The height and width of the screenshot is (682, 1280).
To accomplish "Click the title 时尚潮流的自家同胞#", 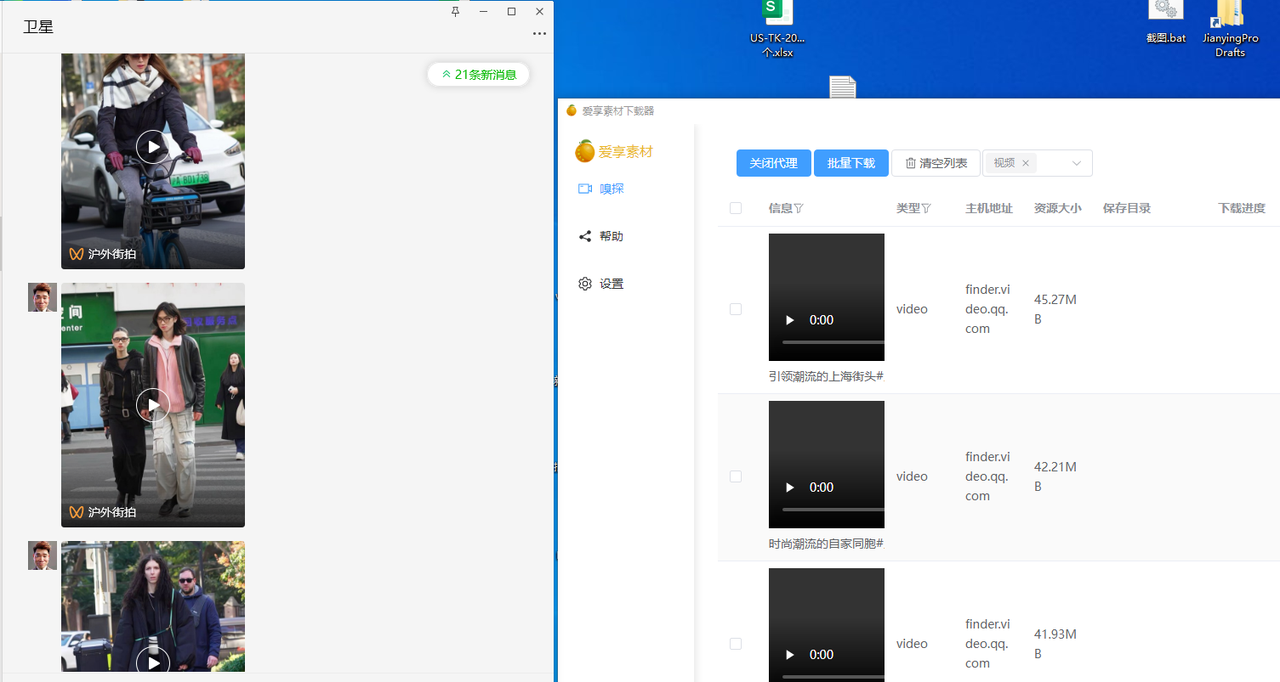I will coord(826,544).
